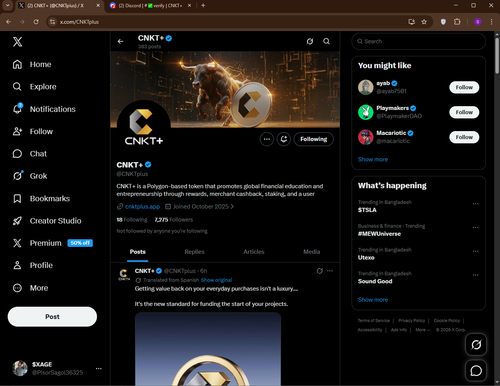This screenshot has height=386, width=500.
Task: Click the CNKT+ avatar on the post
Action: click(x=124, y=275)
